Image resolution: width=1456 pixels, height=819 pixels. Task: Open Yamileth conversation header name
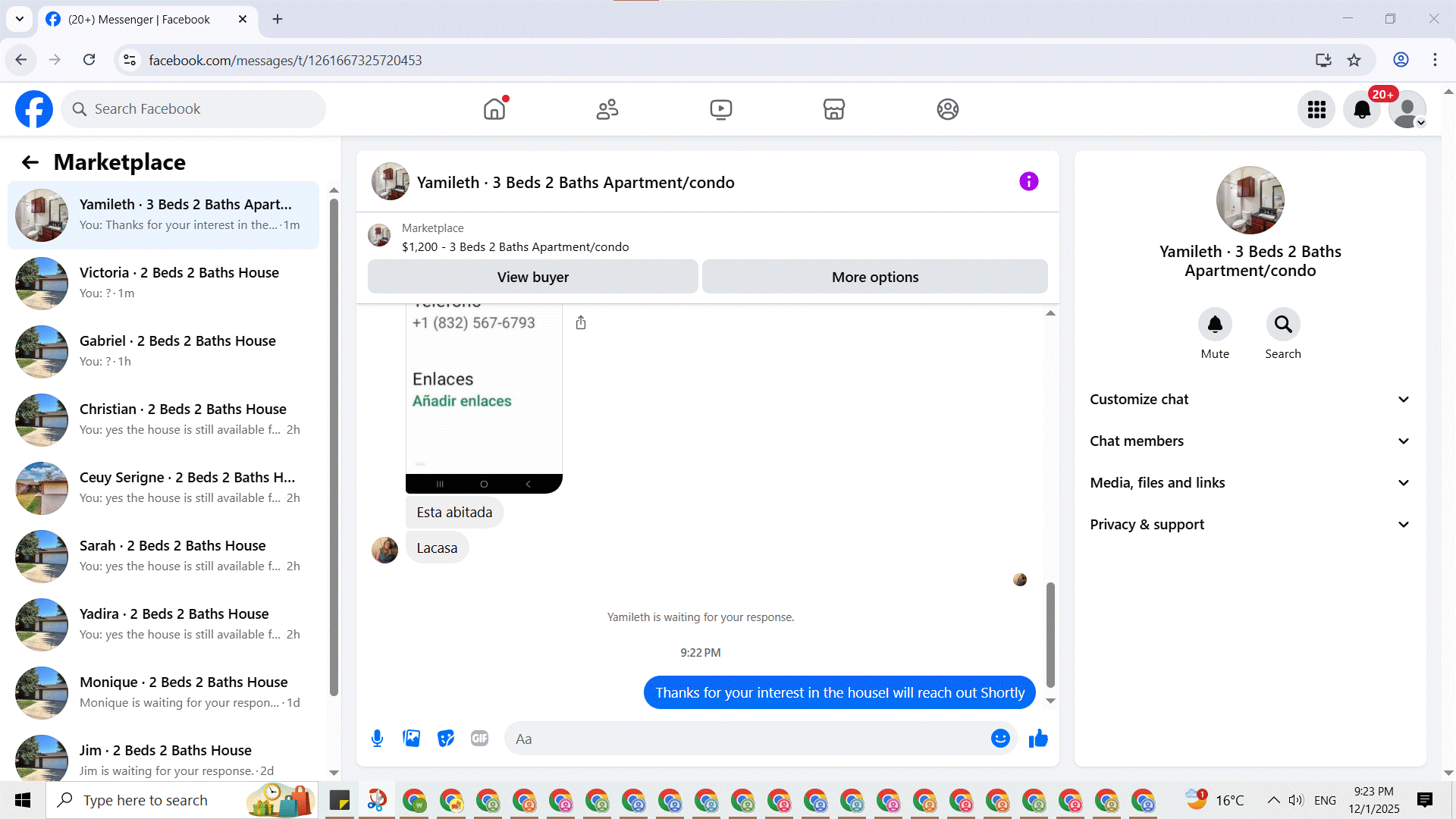[x=576, y=182]
